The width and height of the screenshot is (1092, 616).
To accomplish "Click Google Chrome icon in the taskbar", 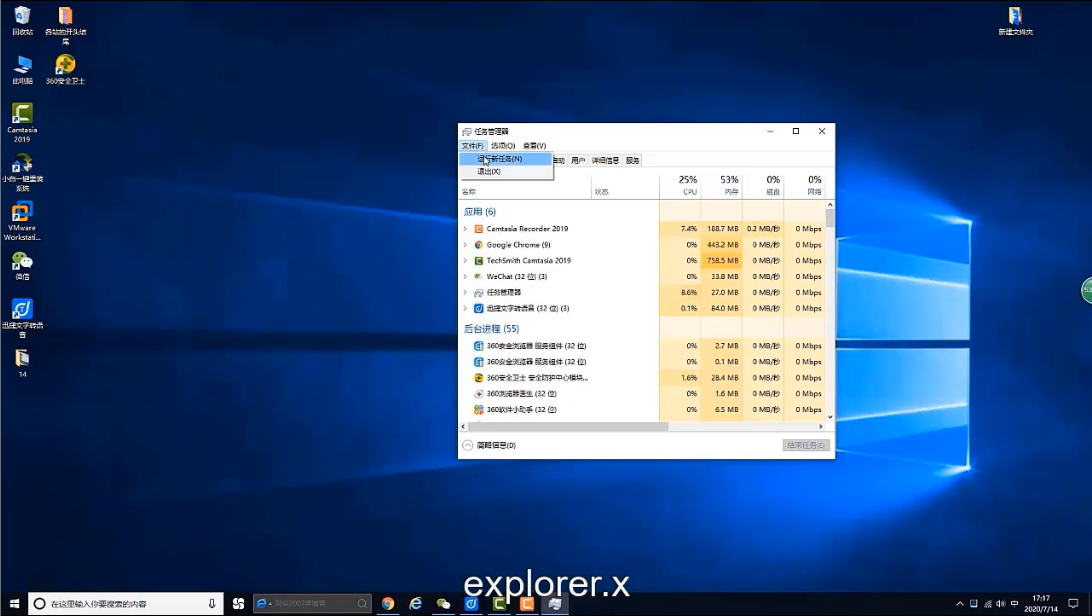I will tap(388, 604).
